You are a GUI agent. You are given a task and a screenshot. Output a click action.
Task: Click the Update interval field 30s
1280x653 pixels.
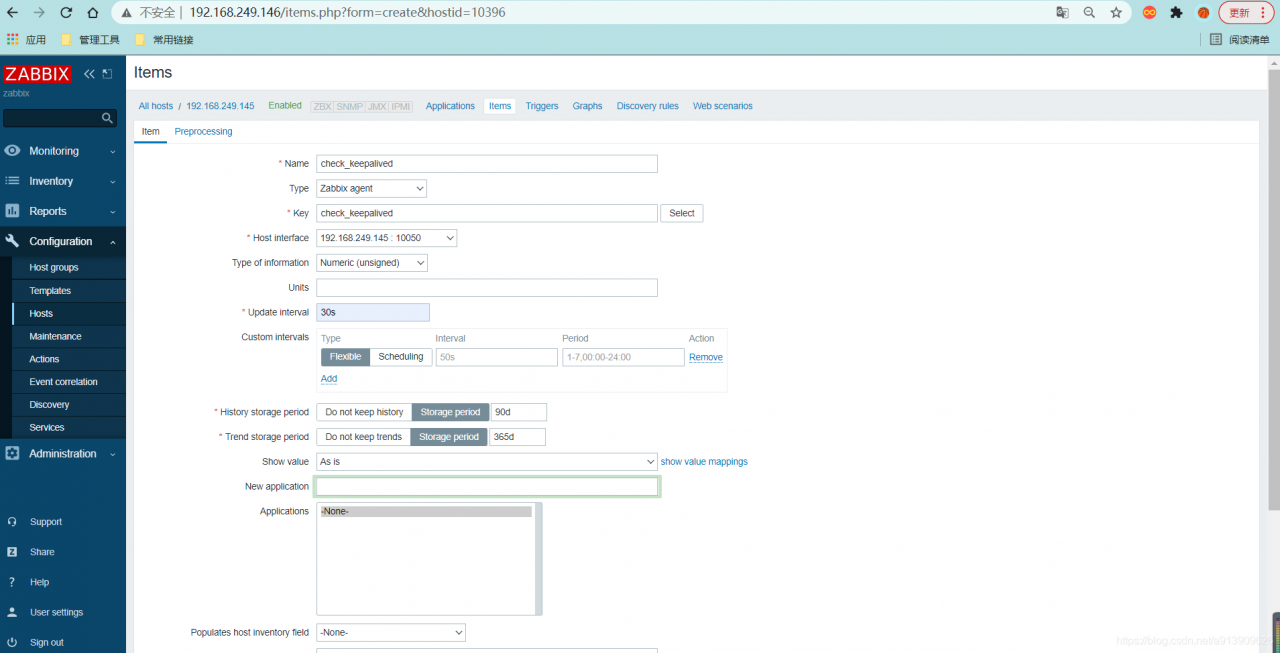(x=373, y=313)
